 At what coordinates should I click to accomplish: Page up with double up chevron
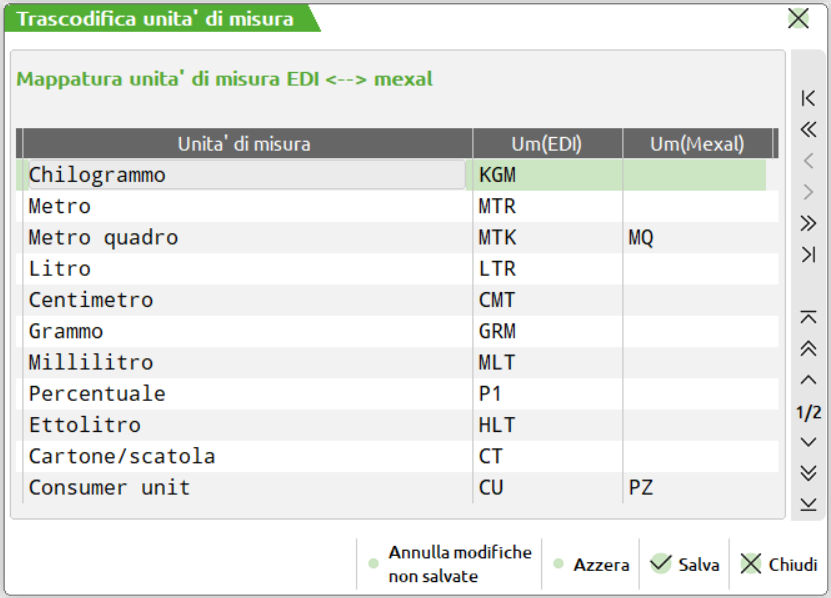[809, 348]
